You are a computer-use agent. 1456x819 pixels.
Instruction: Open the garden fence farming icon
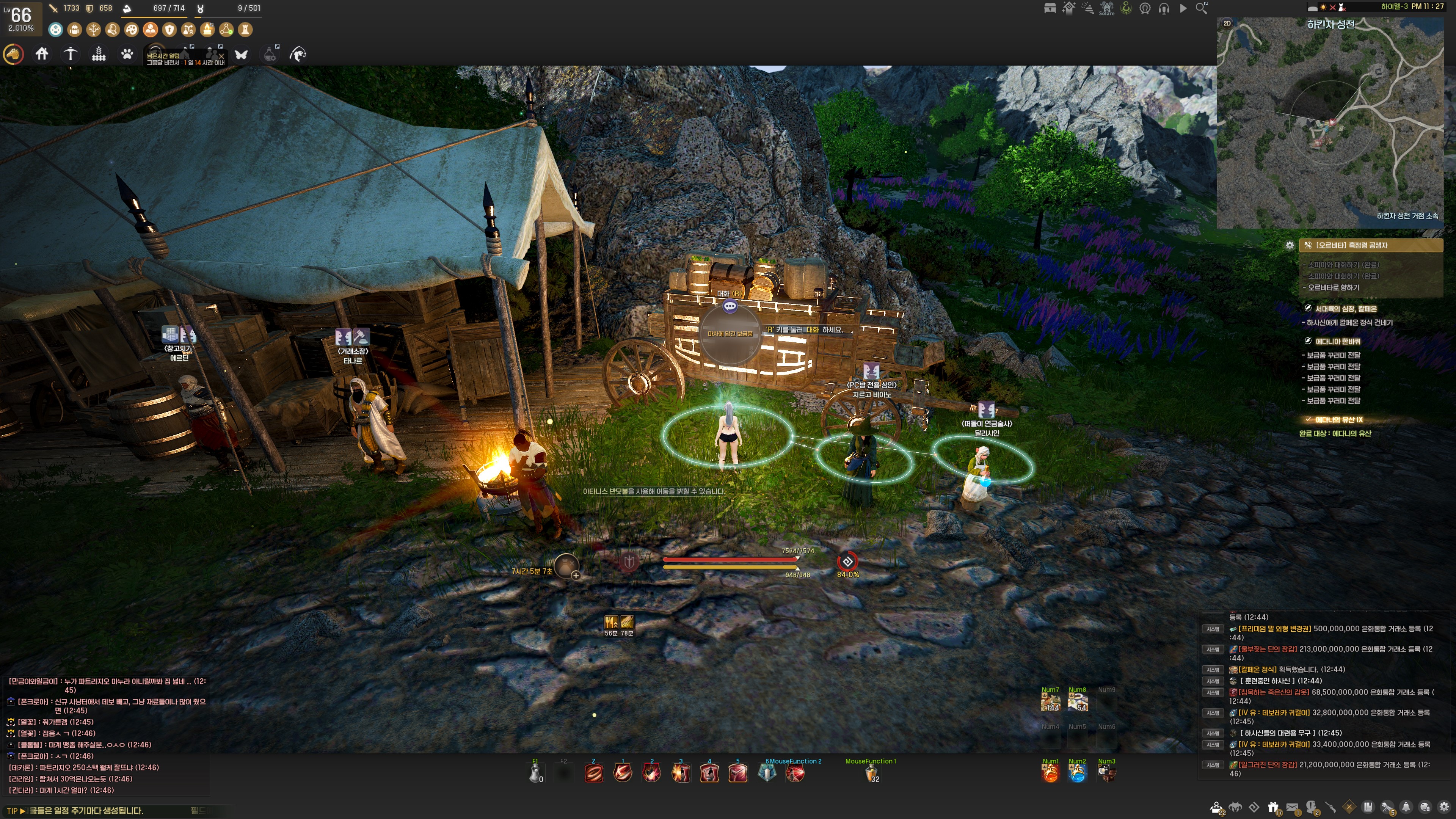click(x=99, y=54)
